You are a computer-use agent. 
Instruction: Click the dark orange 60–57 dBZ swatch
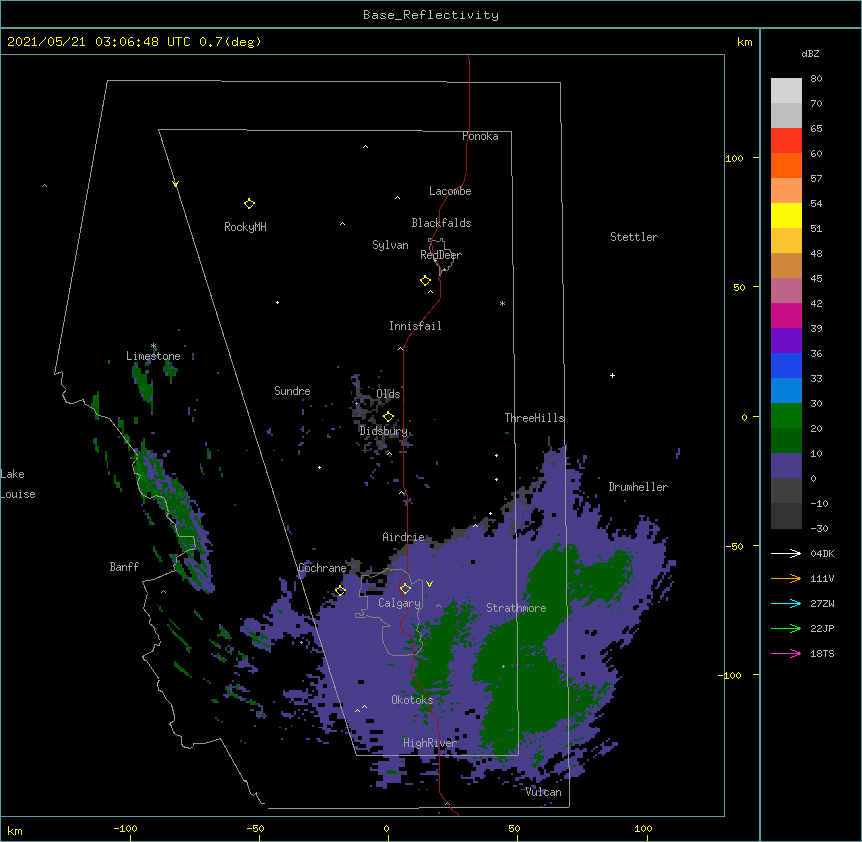pyautogui.click(x=786, y=165)
